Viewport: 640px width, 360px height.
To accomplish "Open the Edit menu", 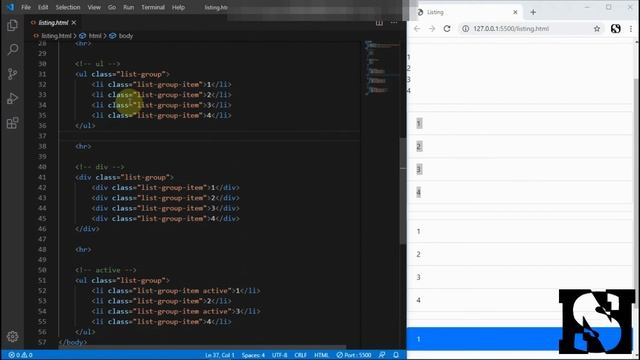I will (x=43, y=7).
